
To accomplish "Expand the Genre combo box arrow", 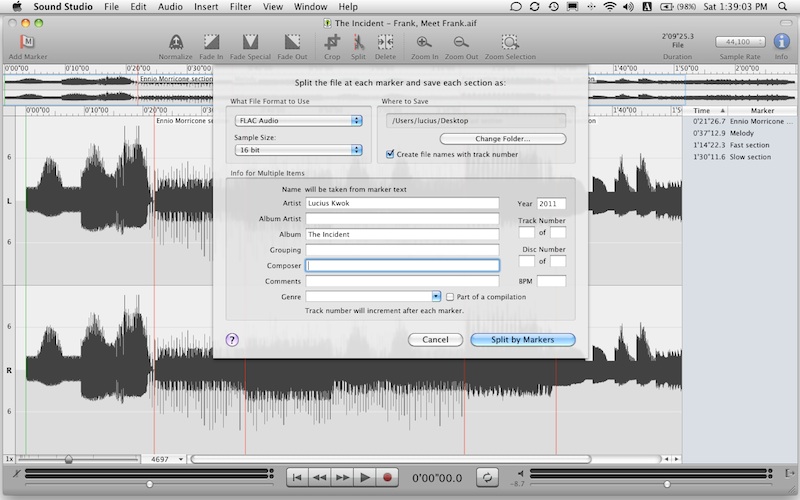I will click(x=436, y=296).
